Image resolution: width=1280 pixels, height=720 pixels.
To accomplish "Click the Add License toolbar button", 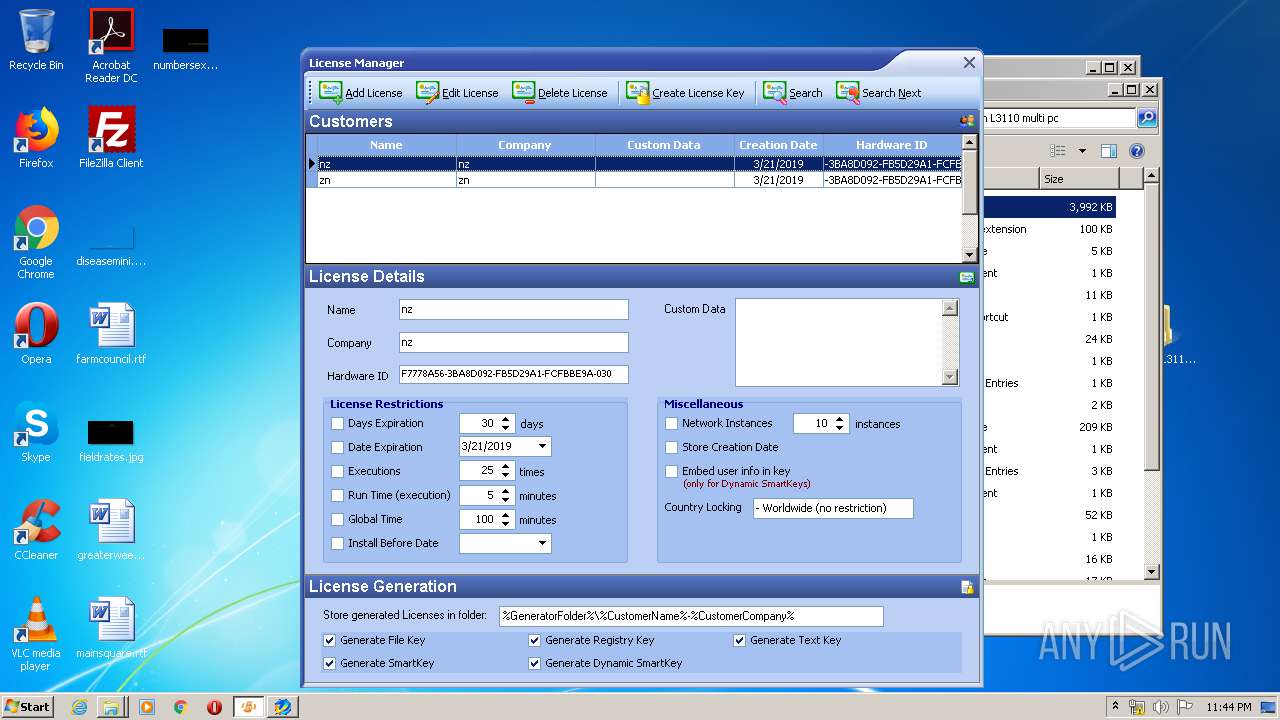I will pos(361,93).
